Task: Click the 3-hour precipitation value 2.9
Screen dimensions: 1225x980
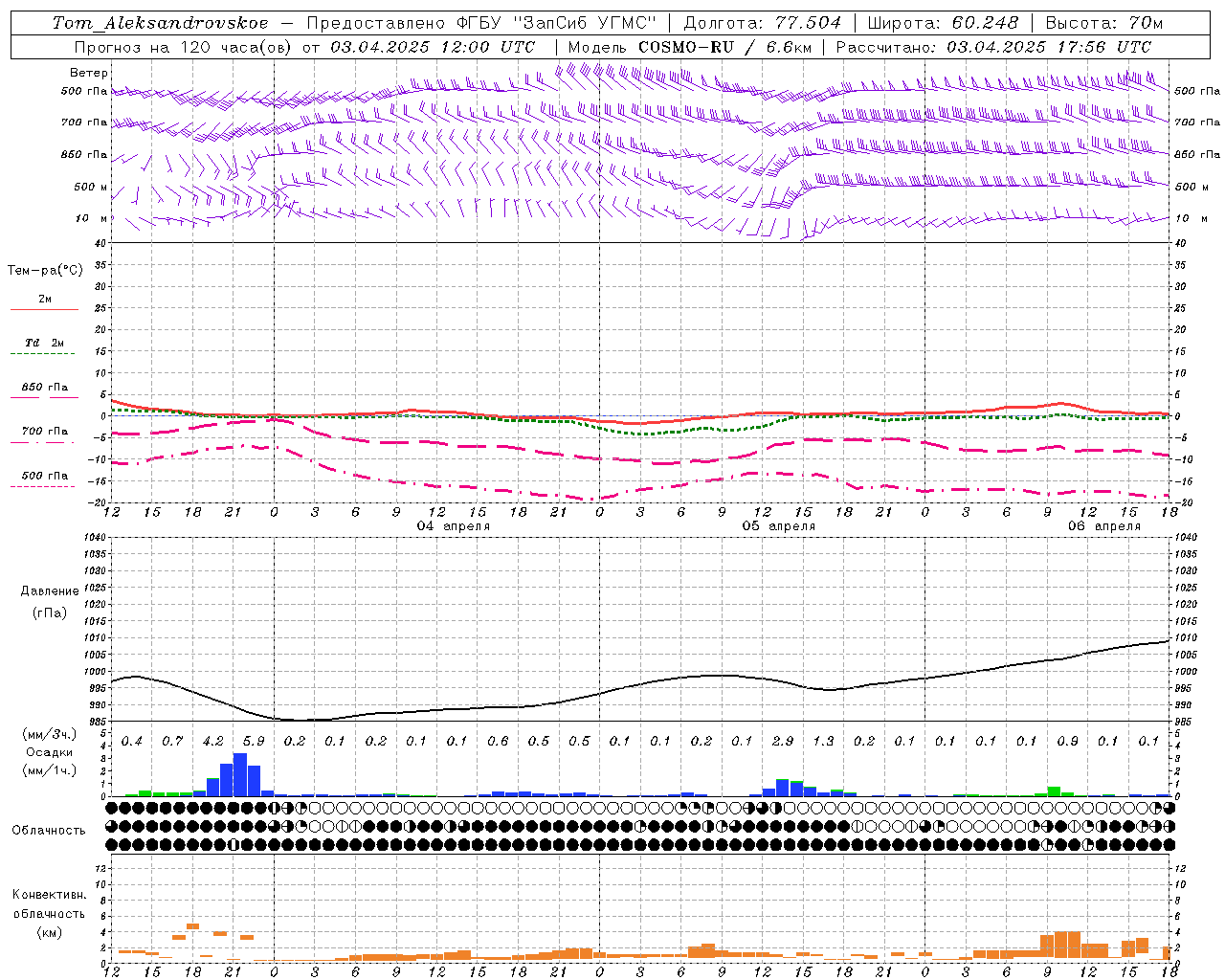Action: (x=782, y=742)
